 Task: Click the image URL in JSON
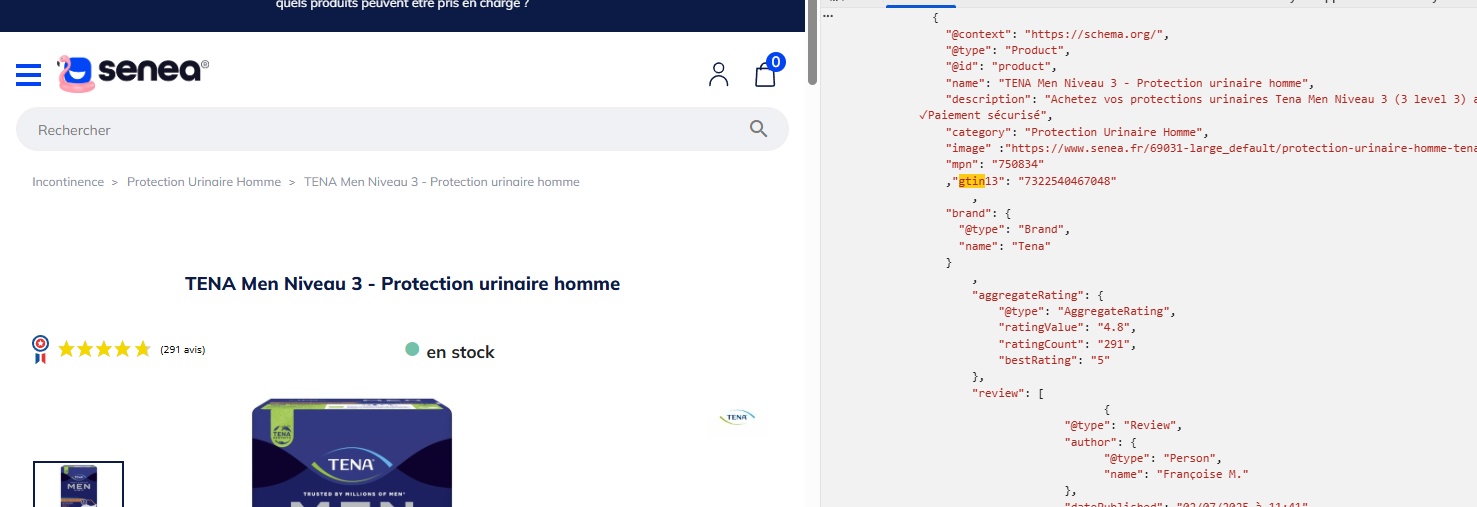pyautogui.click(x=1242, y=148)
